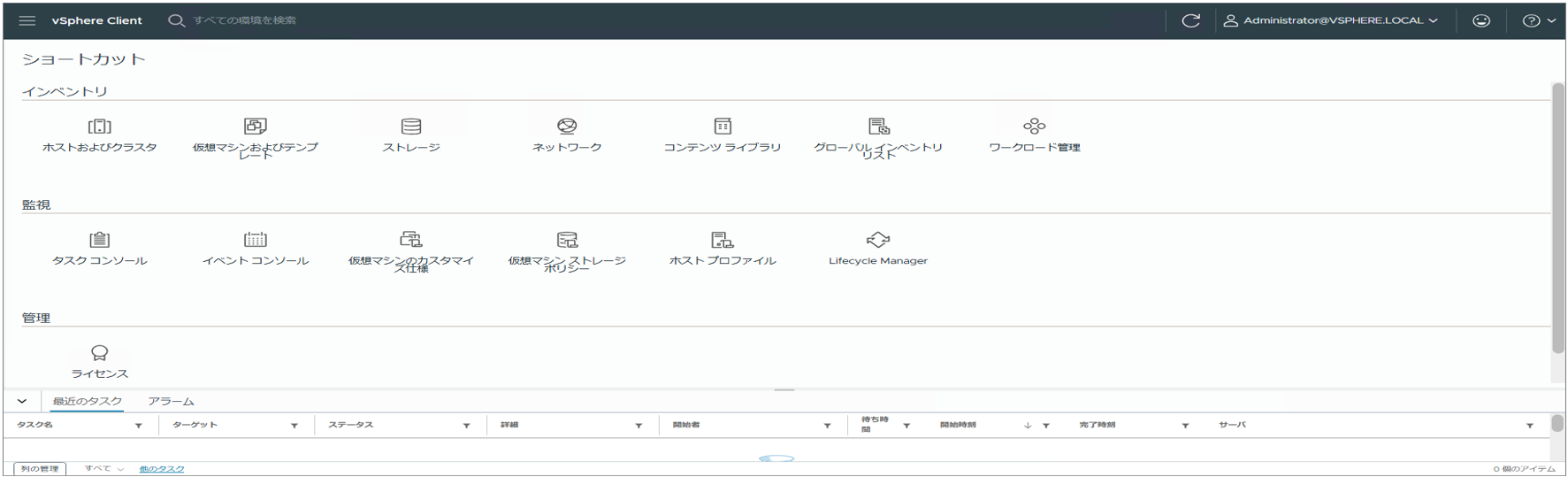Viewport: 1568px width, 477px height.
Task: Click the 管理 section heading
Action: tap(36, 318)
